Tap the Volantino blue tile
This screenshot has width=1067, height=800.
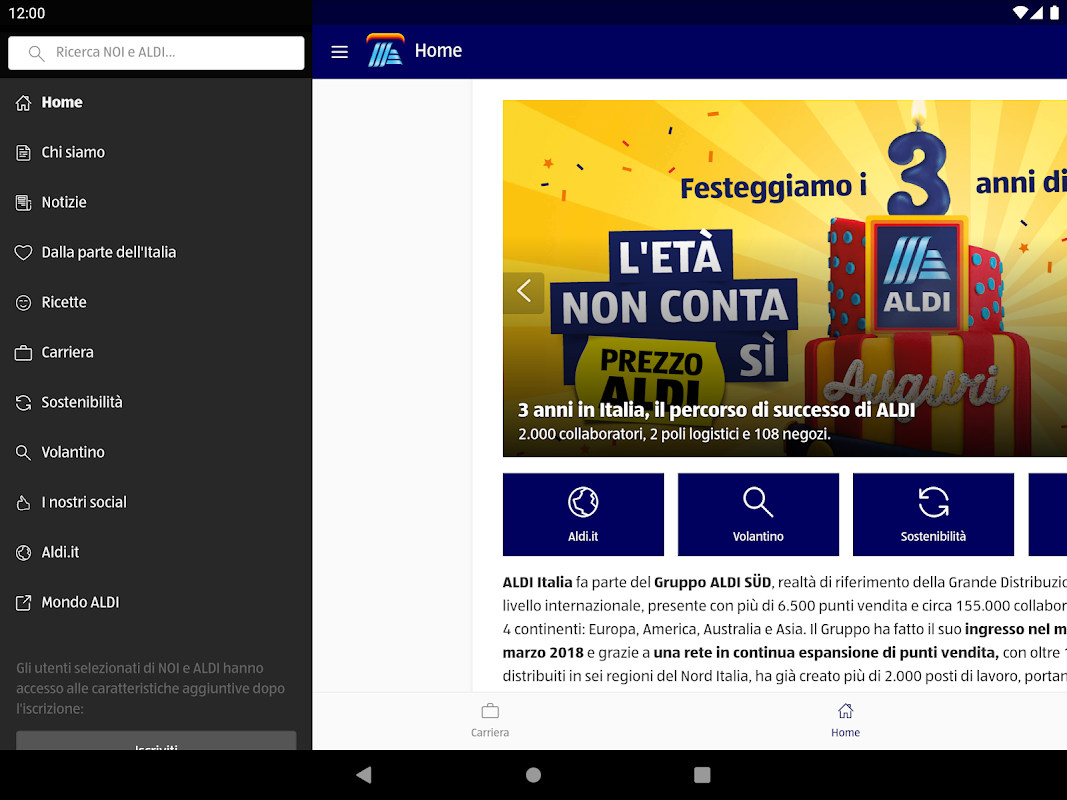click(x=758, y=514)
